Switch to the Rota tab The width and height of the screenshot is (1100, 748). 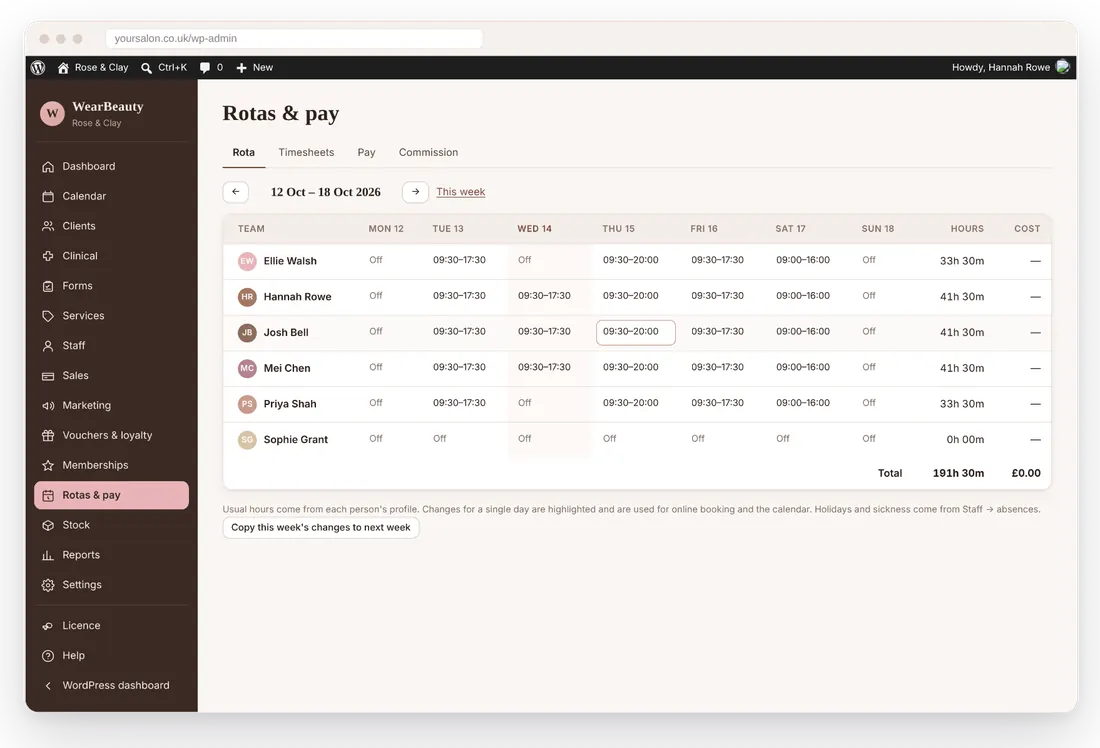click(x=243, y=152)
